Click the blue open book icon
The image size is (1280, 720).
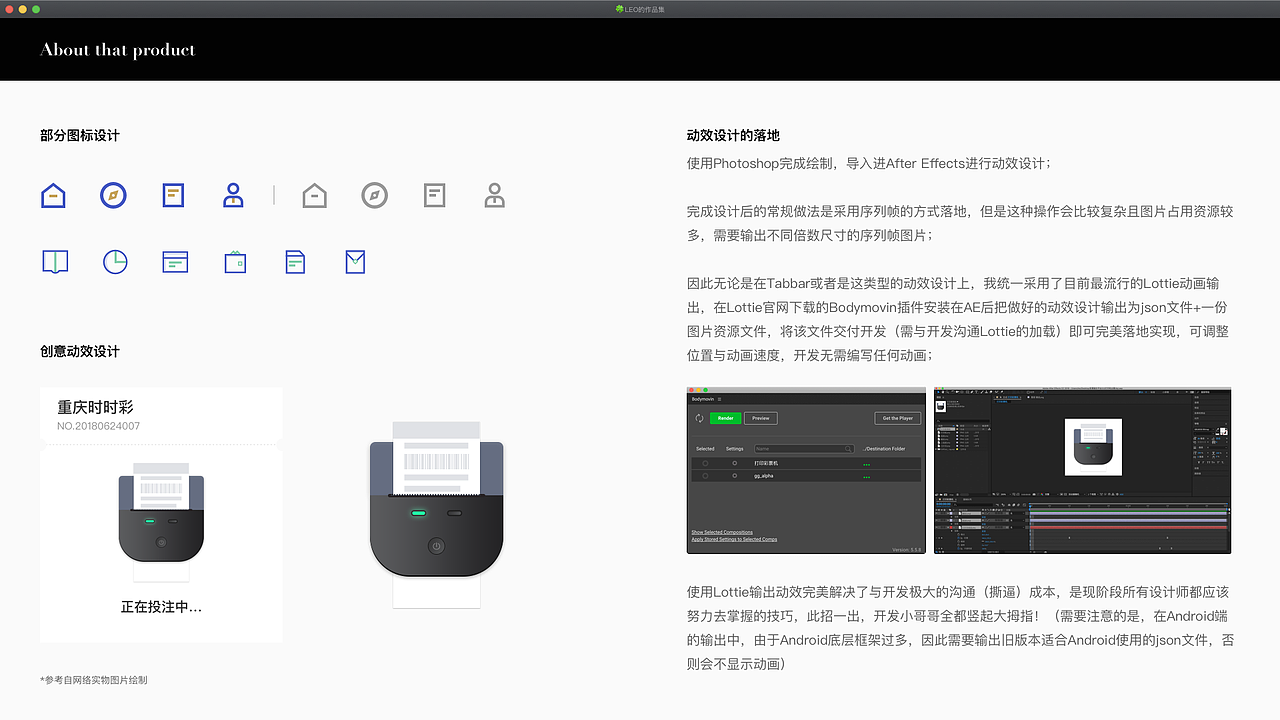pos(55,262)
